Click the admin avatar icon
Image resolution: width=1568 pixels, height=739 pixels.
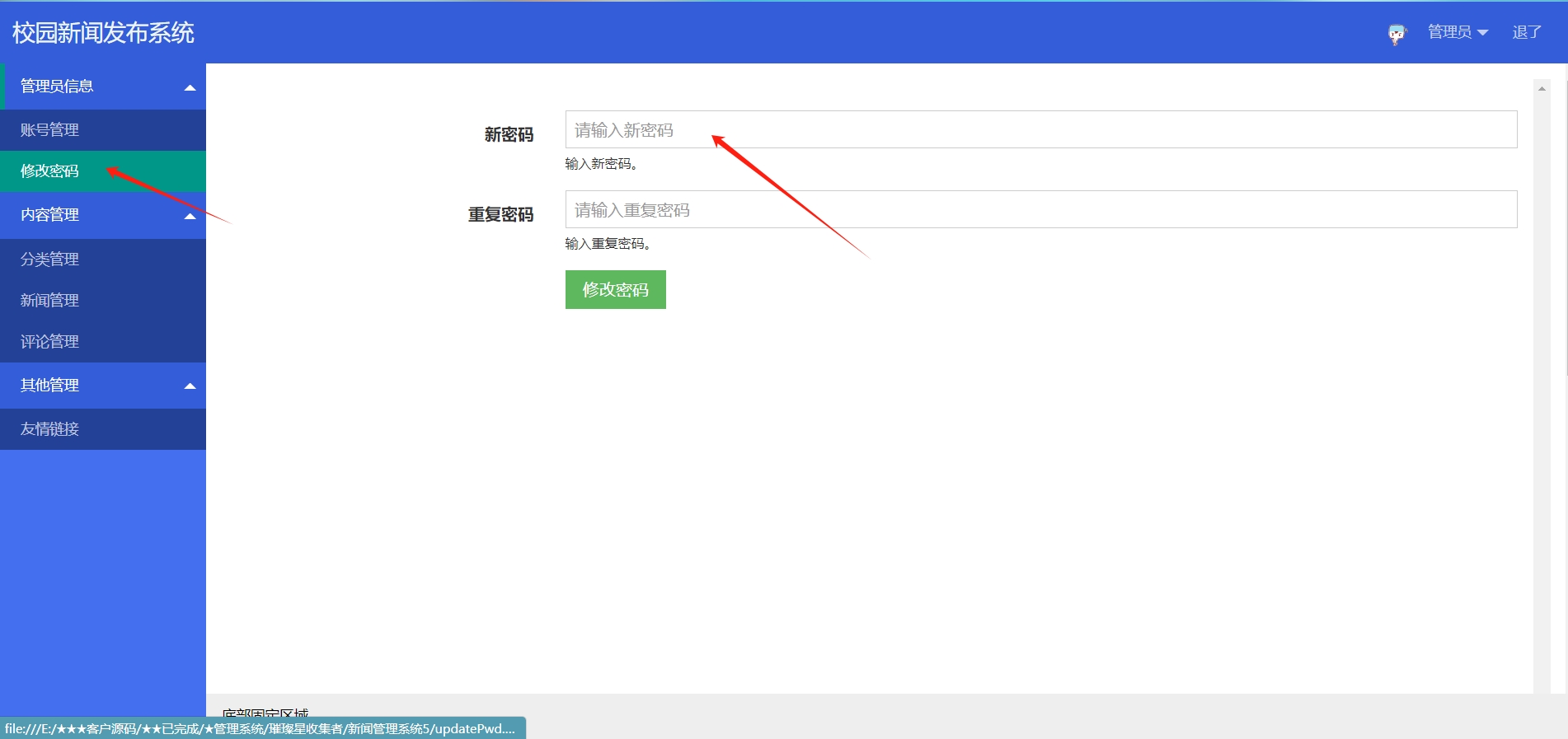point(1397,34)
